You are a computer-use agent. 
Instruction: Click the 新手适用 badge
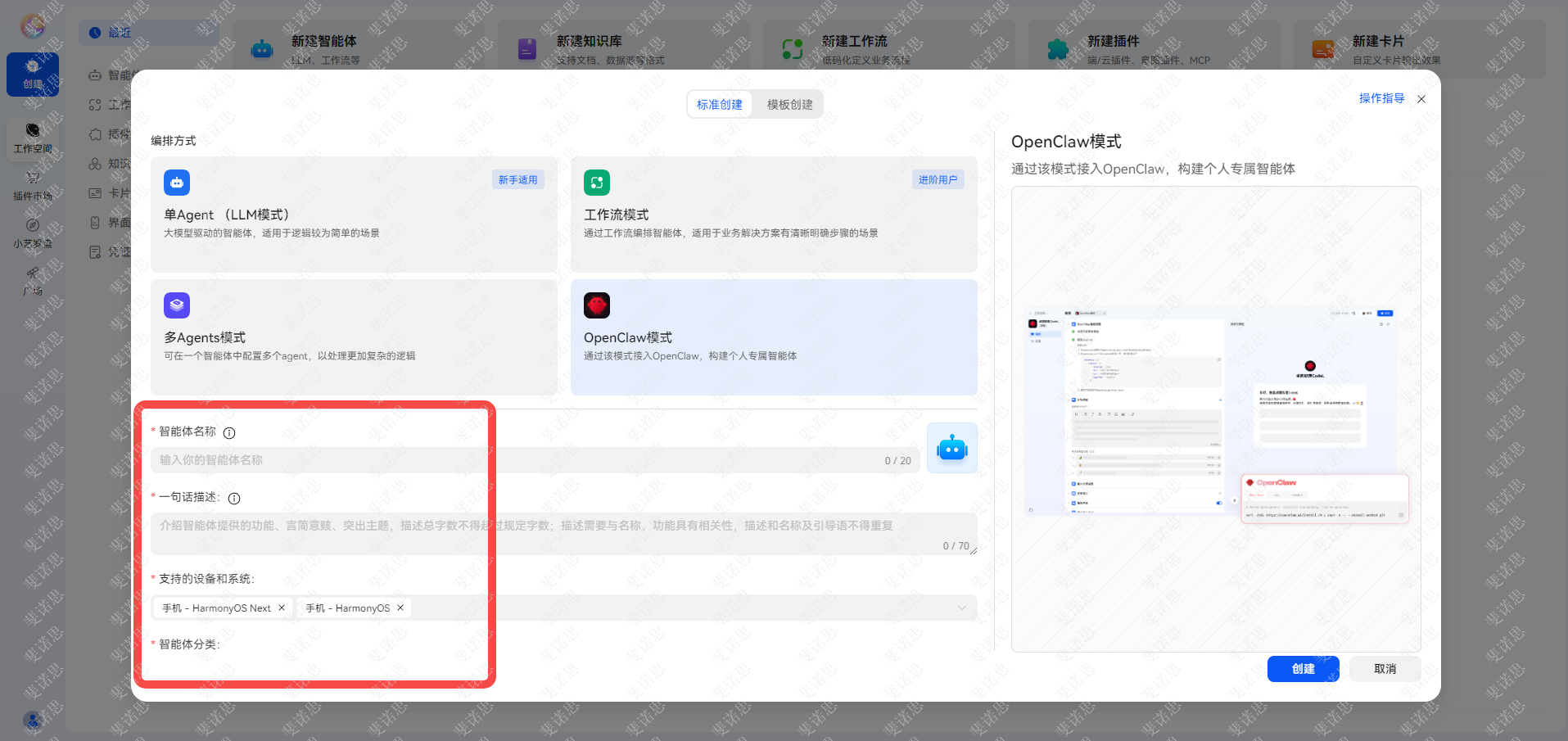tap(518, 180)
